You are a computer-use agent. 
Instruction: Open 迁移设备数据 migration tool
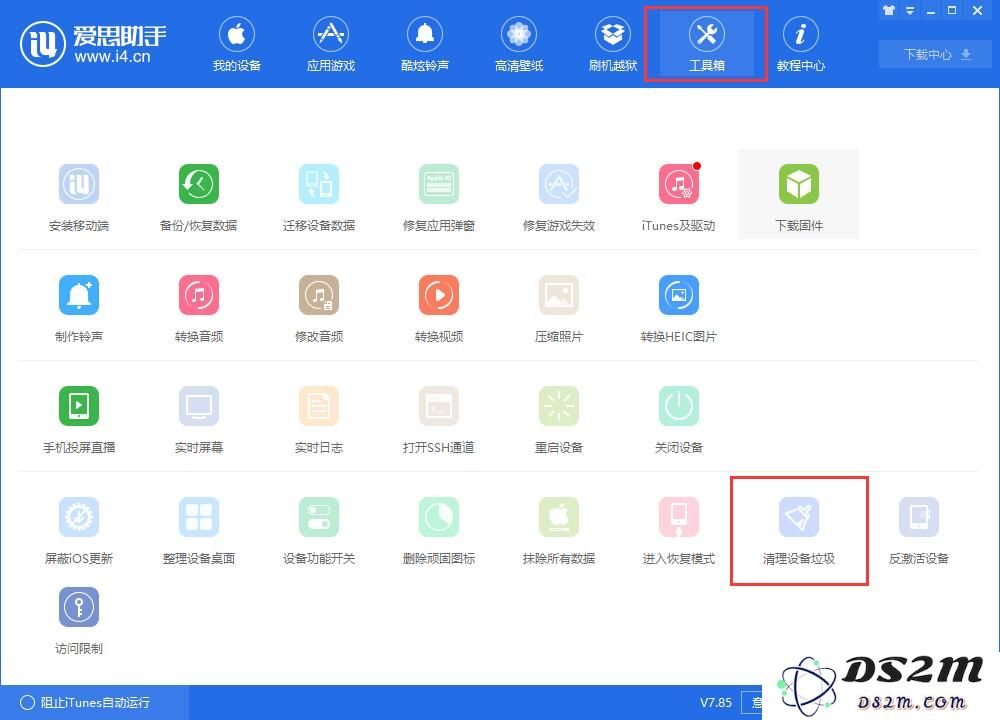click(x=319, y=198)
